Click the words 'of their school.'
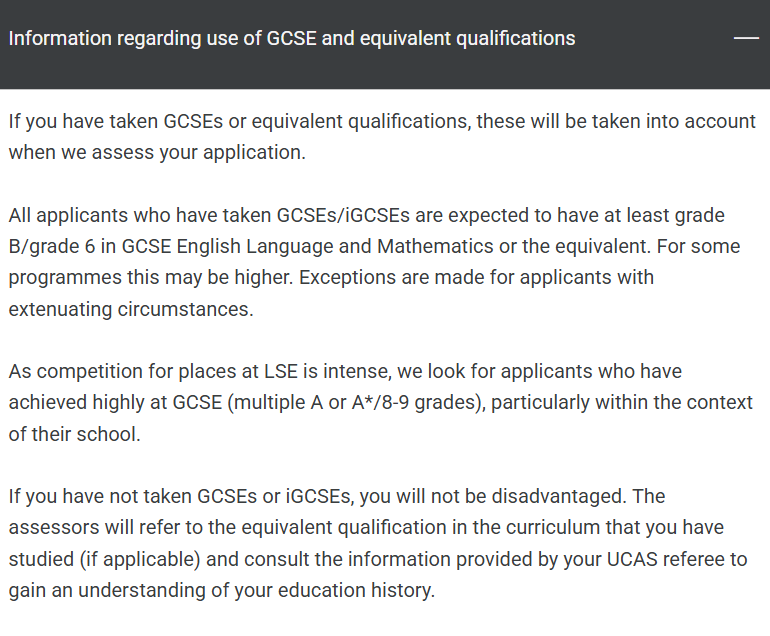This screenshot has height=636, width=770. tap(75, 434)
